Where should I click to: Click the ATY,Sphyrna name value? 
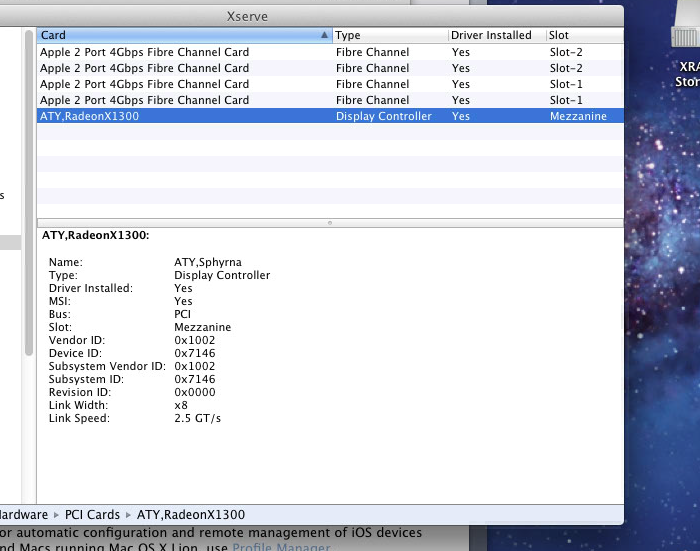point(208,262)
